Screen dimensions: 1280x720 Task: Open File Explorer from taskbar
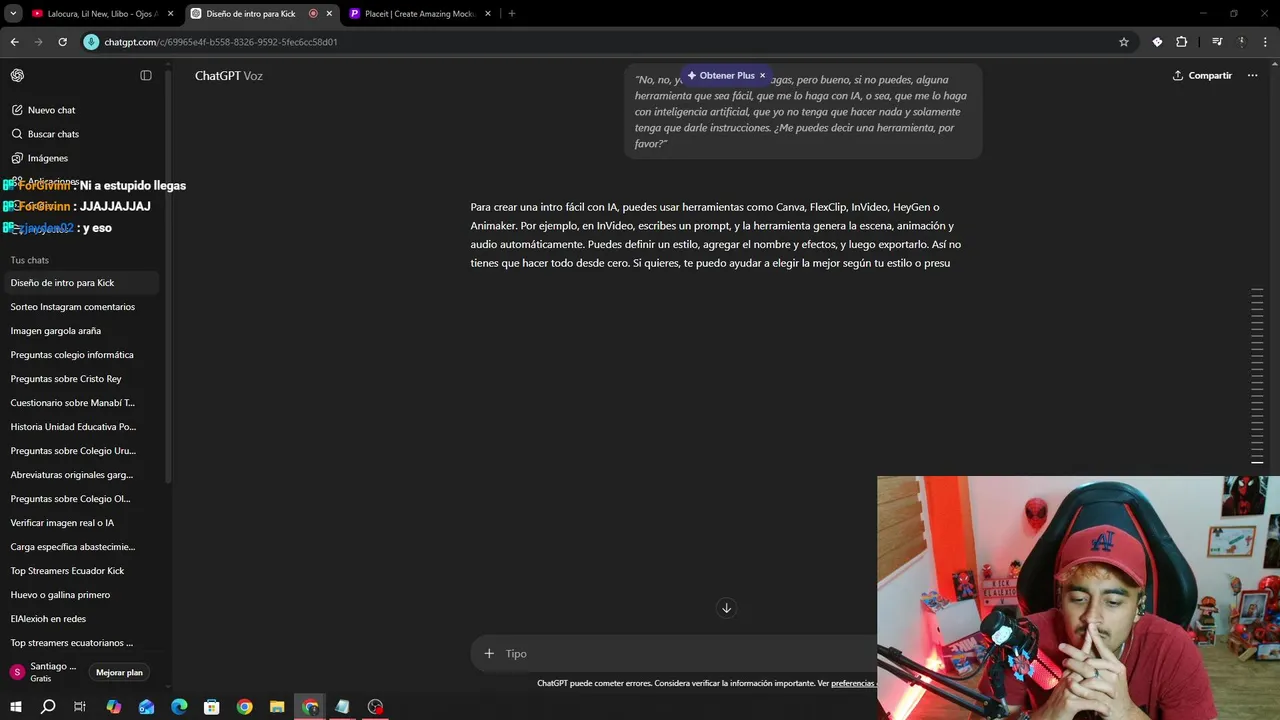tap(277, 707)
